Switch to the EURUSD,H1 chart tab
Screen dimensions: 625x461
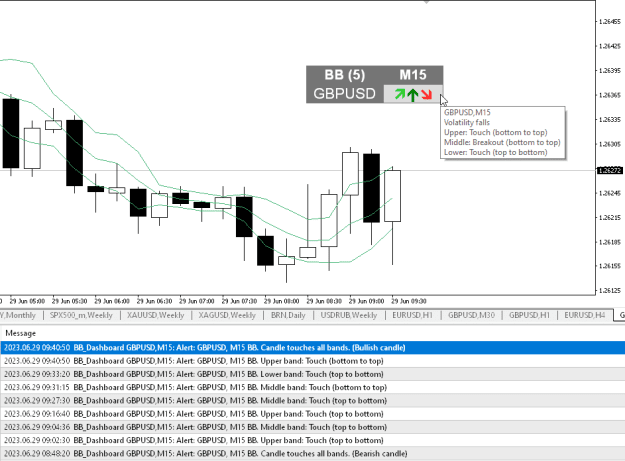tap(413, 315)
